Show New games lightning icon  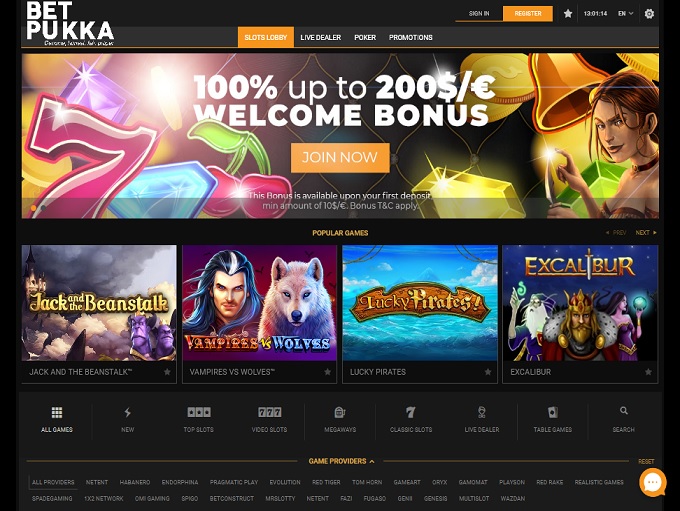click(128, 412)
